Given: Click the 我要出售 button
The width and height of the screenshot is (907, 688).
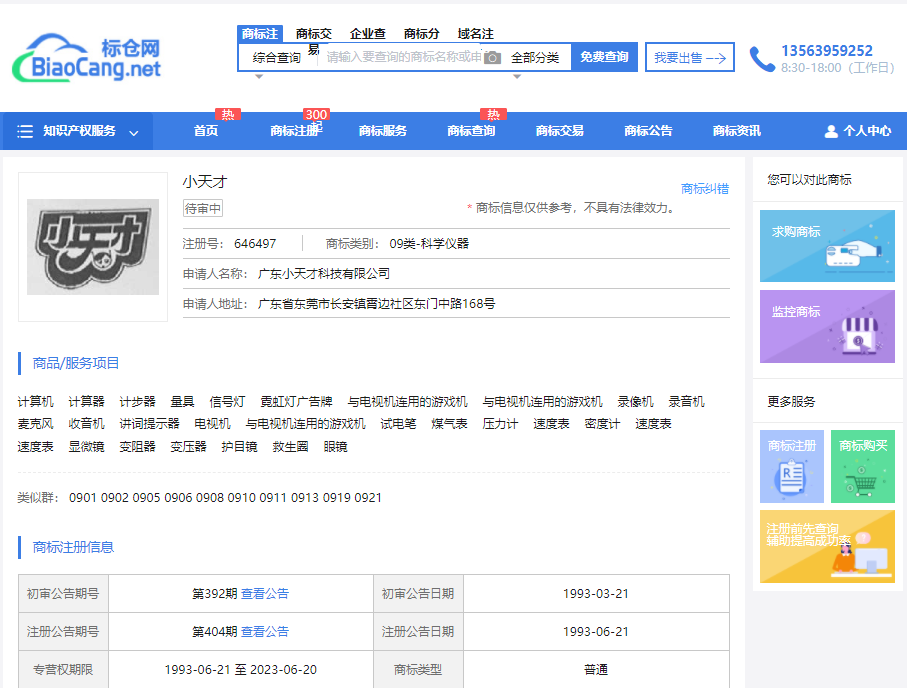Looking at the screenshot, I should (x=690, y=57).
